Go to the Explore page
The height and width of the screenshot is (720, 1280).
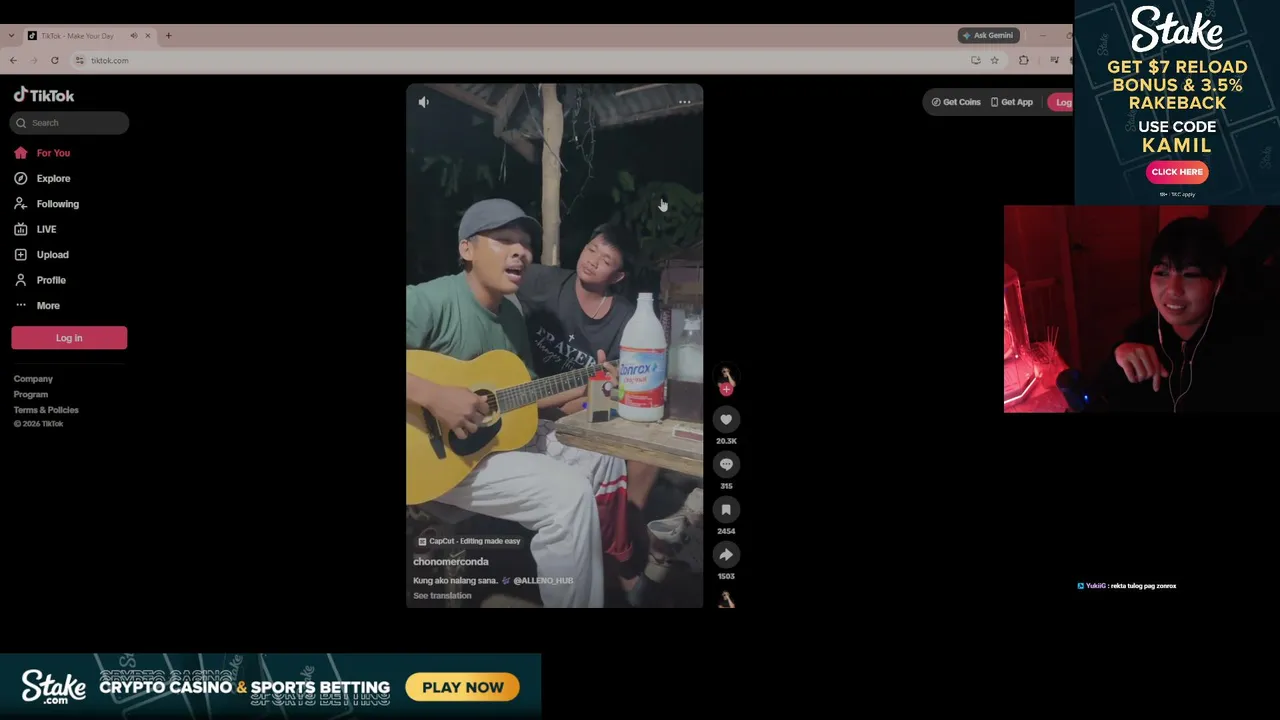coord(42,178)
